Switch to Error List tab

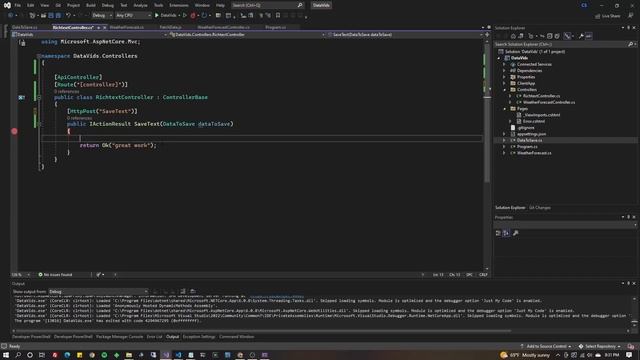click(x=154, y=337)
